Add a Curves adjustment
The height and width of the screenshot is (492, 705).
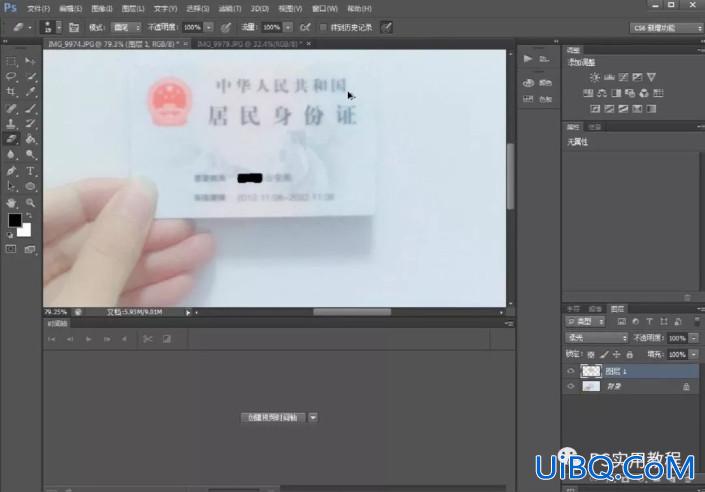pyautogui.click(x=623, y=77)
